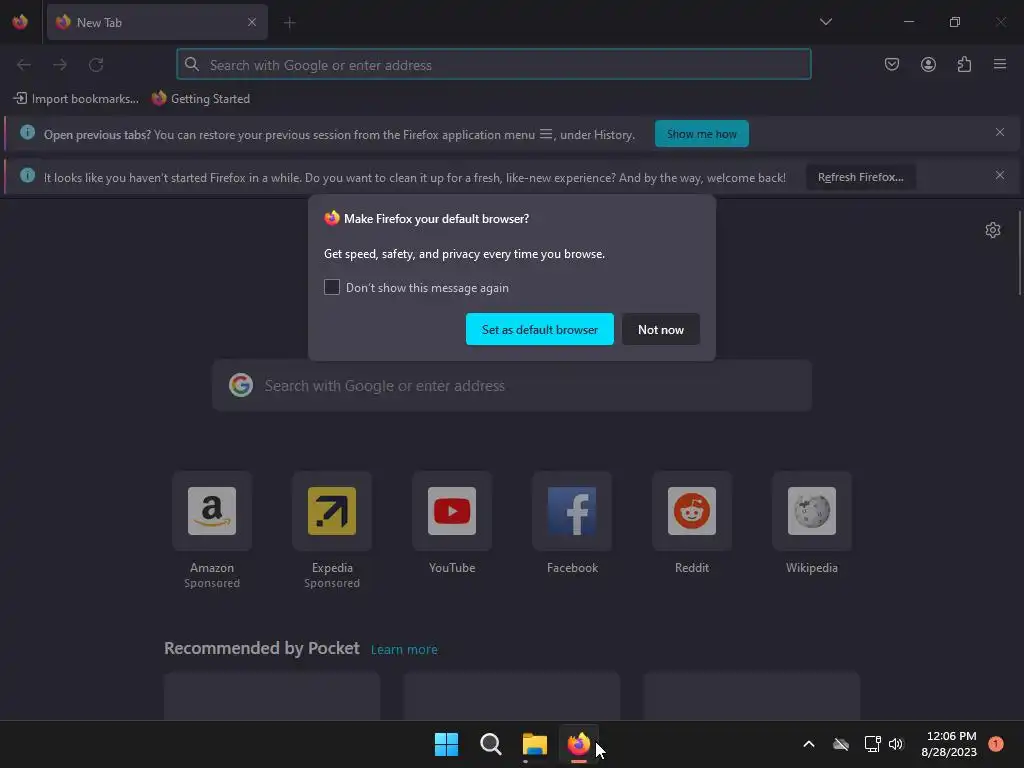
Task: Click the info icon in welcome back notification
Action: (x=27, y=176)
